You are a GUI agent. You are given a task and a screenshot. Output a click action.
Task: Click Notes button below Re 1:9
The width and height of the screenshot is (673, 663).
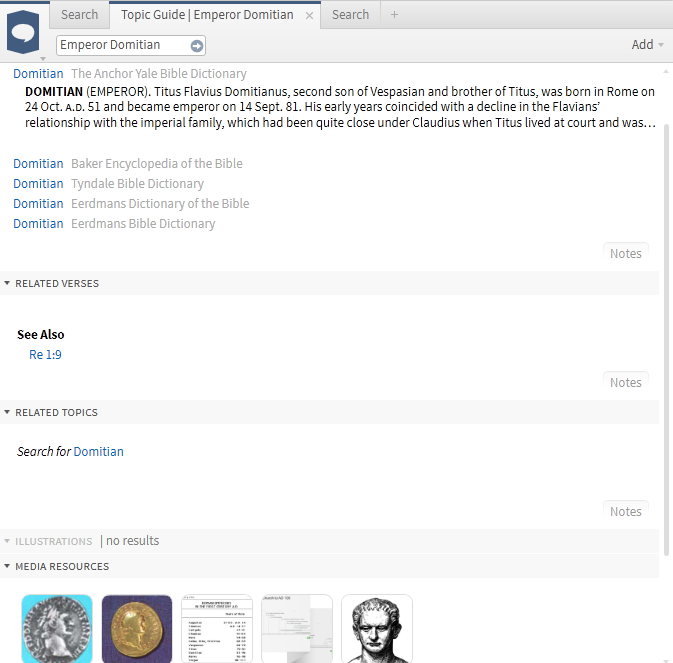[x=626, y=382]
